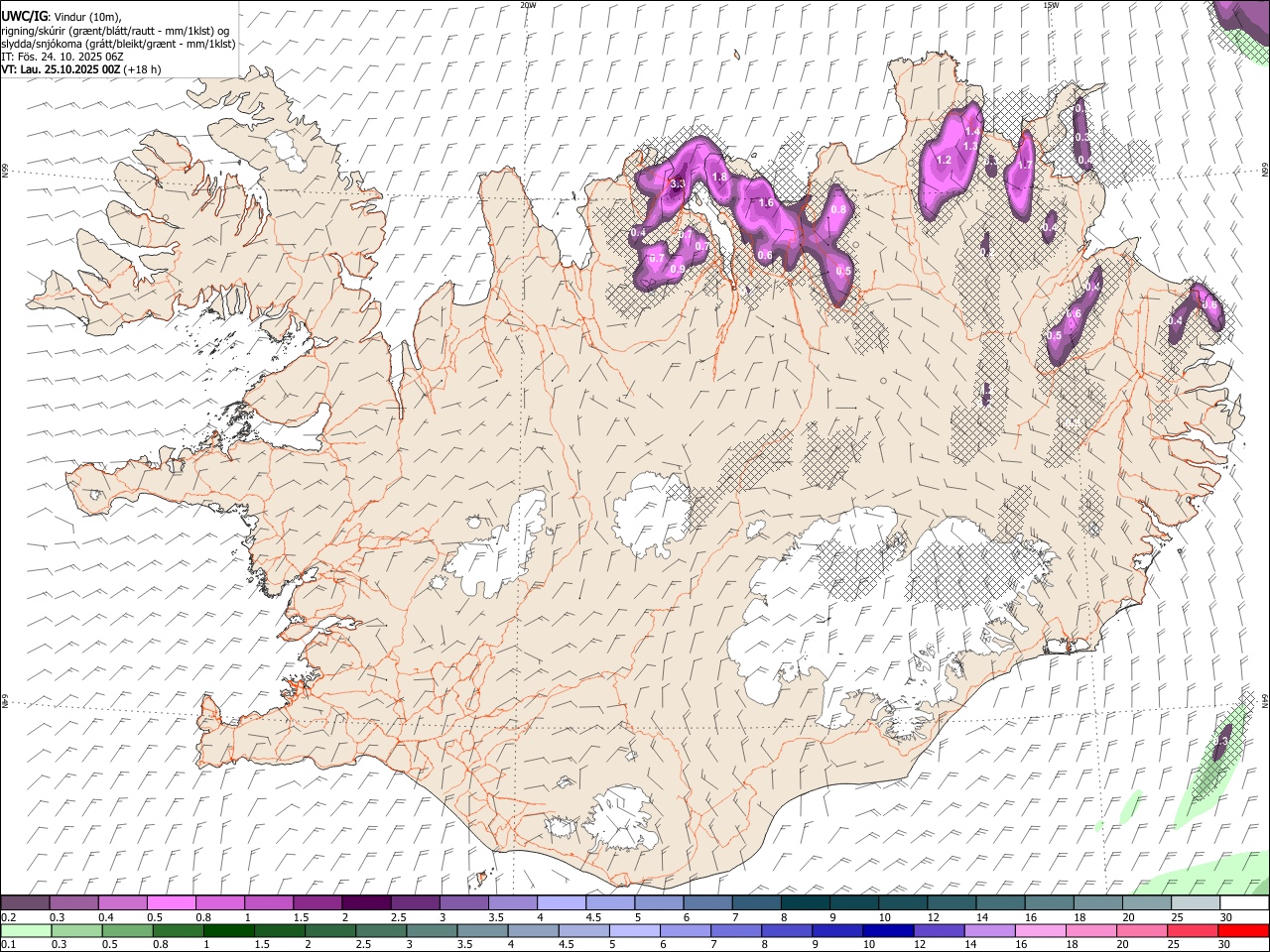1270x952 pixels.
Task: Click the initial time "IT: Fös. 24. 10. 2025 06Z"
Action: click(x=62, y=57)
